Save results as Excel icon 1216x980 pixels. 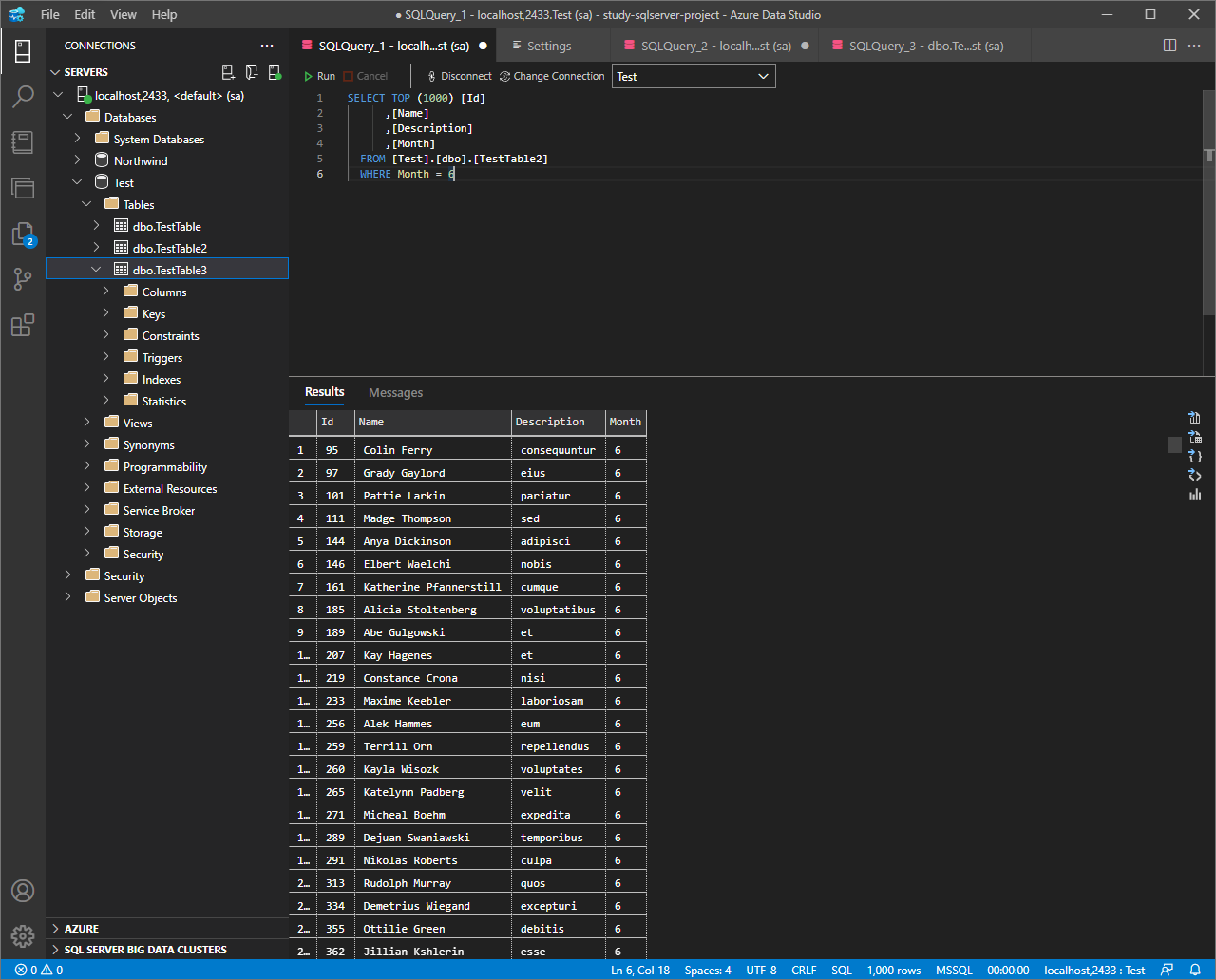(x=1195, y=437)
